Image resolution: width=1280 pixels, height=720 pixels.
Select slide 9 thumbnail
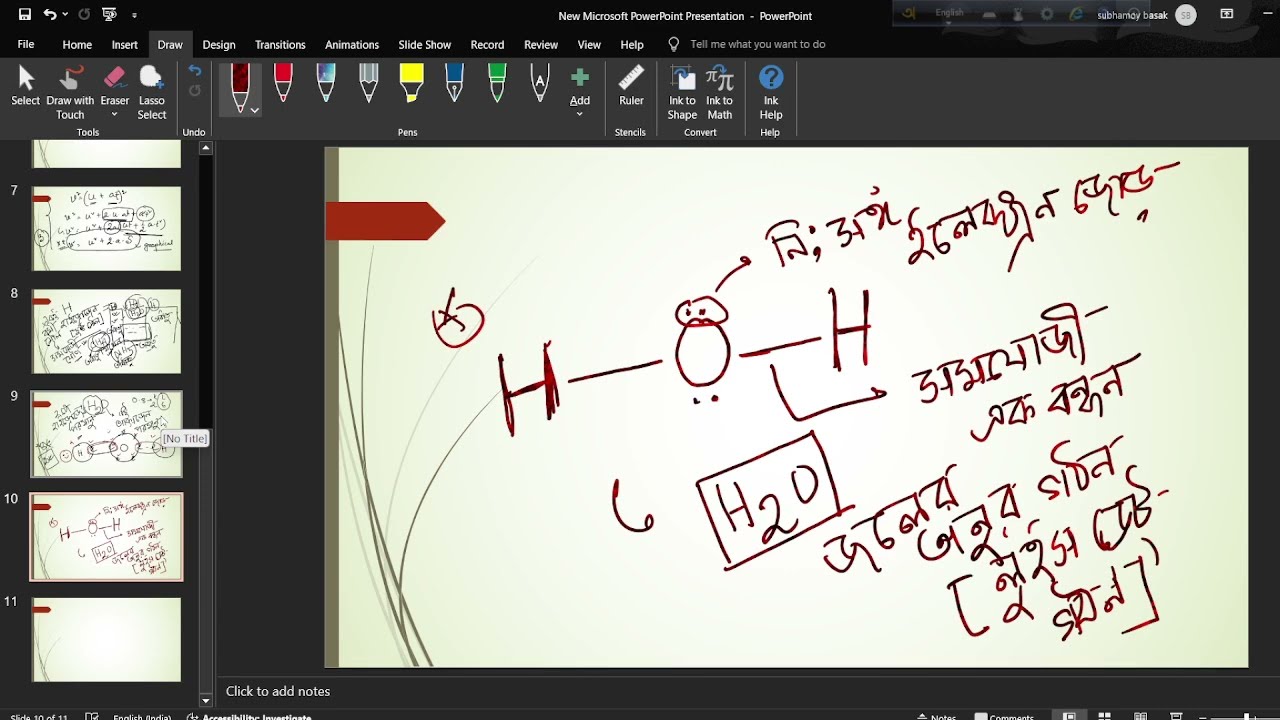tap(107, 434)
